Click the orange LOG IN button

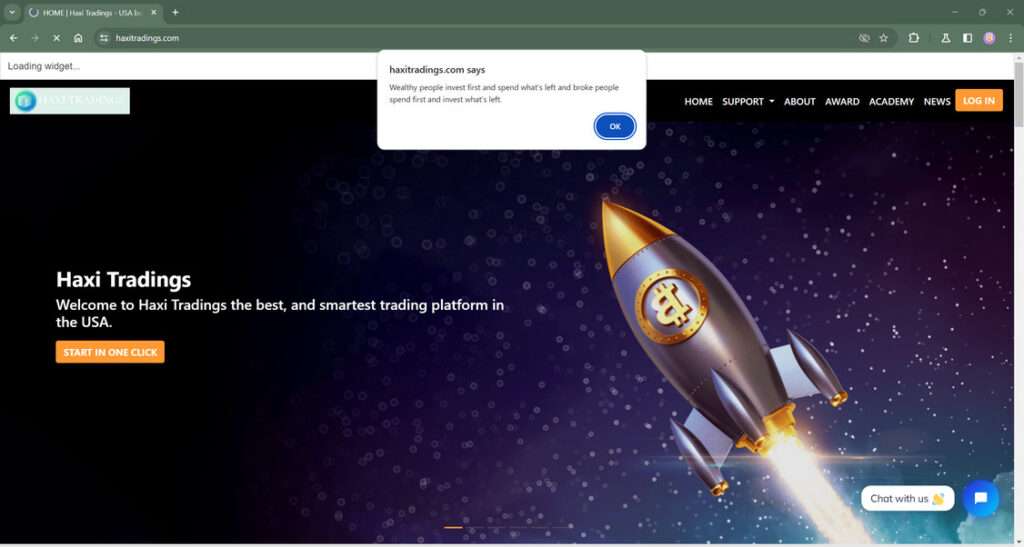(x=978, y=101)
